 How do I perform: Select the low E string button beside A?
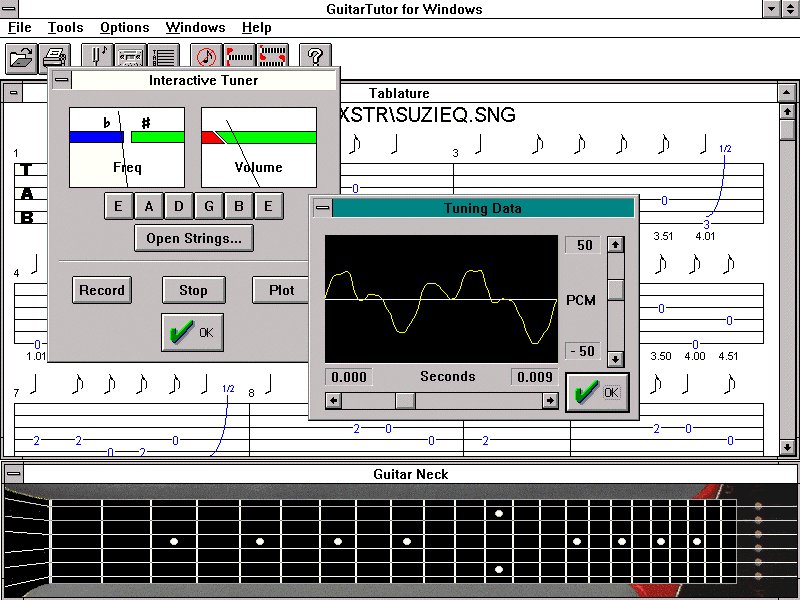coord(118,206)
